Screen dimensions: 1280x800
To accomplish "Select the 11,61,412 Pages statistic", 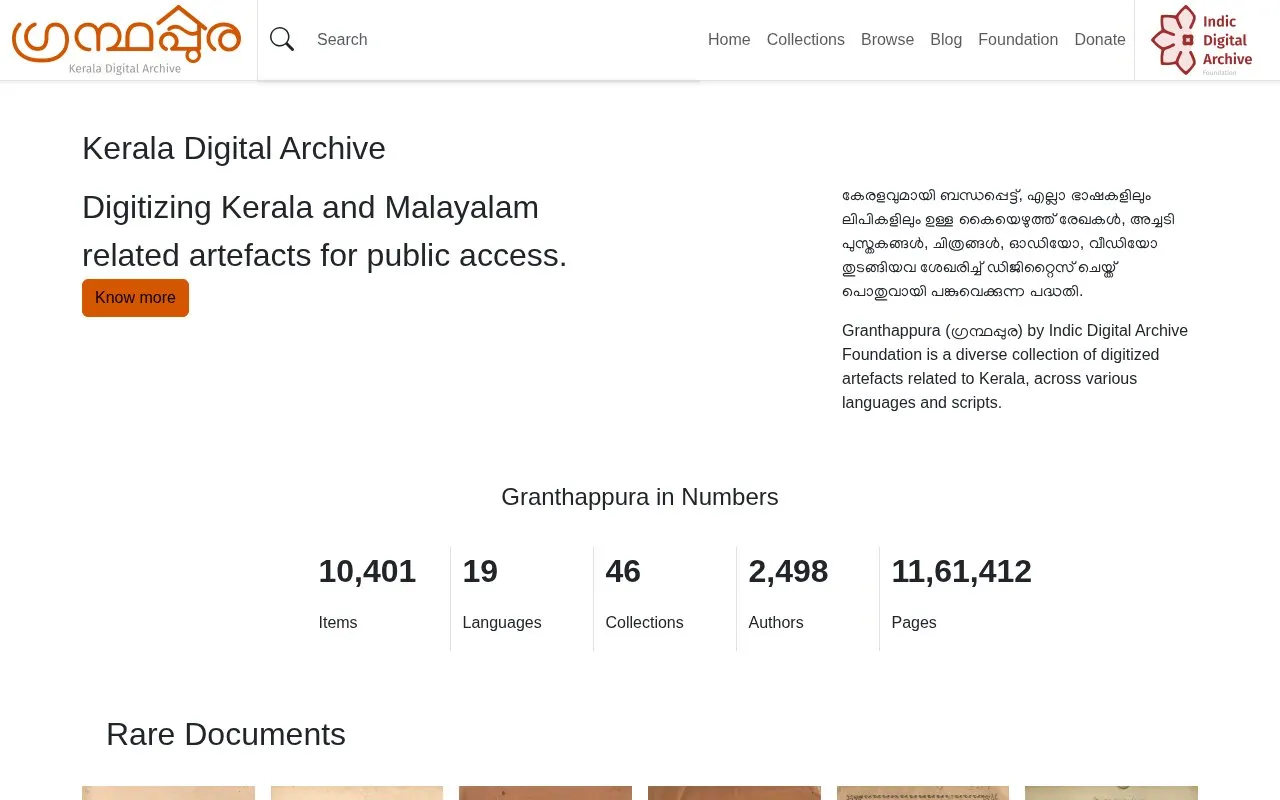I will [x=961, y=598].
